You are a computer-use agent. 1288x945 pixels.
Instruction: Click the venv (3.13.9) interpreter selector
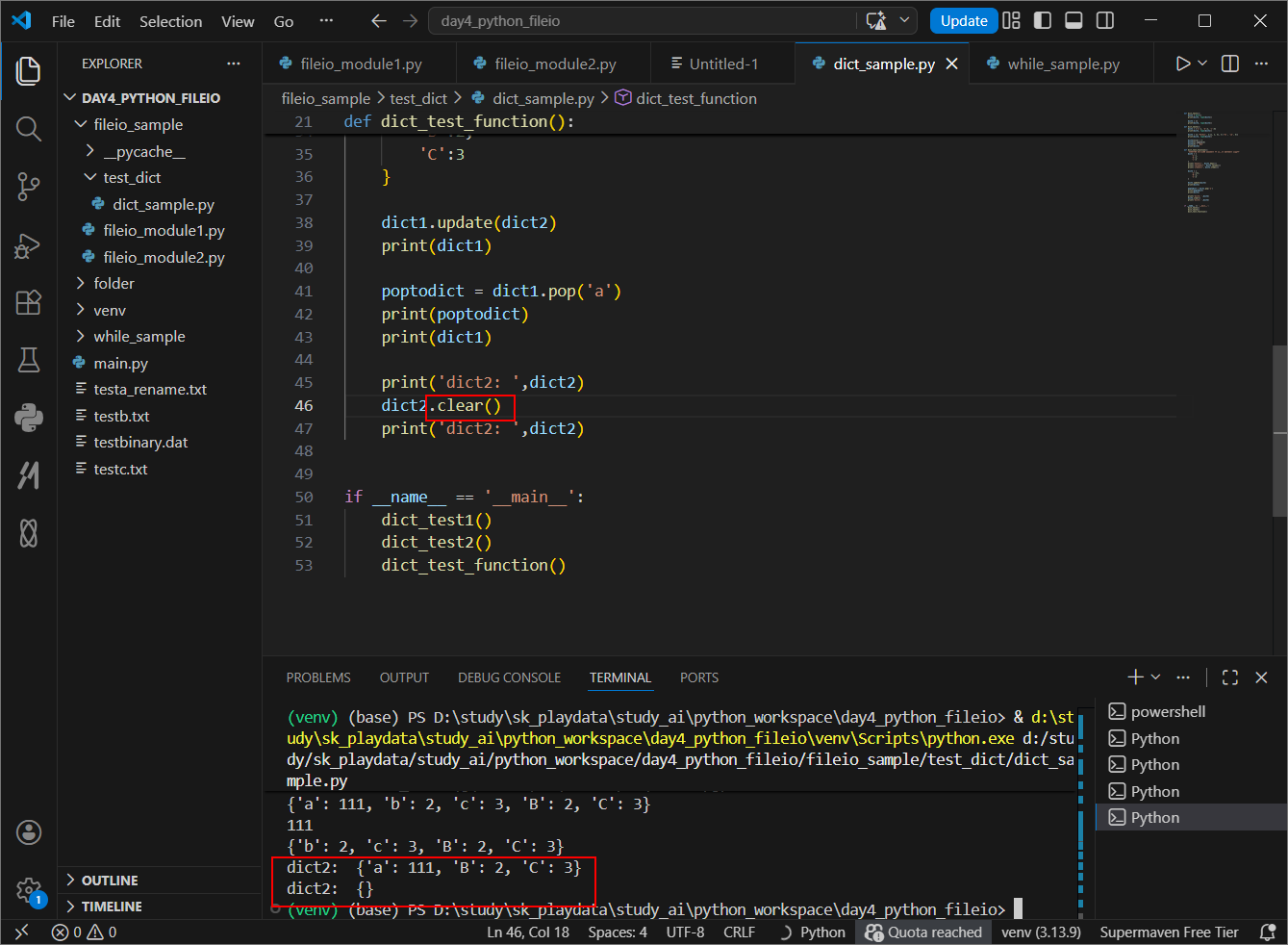tap(1041, 932)
